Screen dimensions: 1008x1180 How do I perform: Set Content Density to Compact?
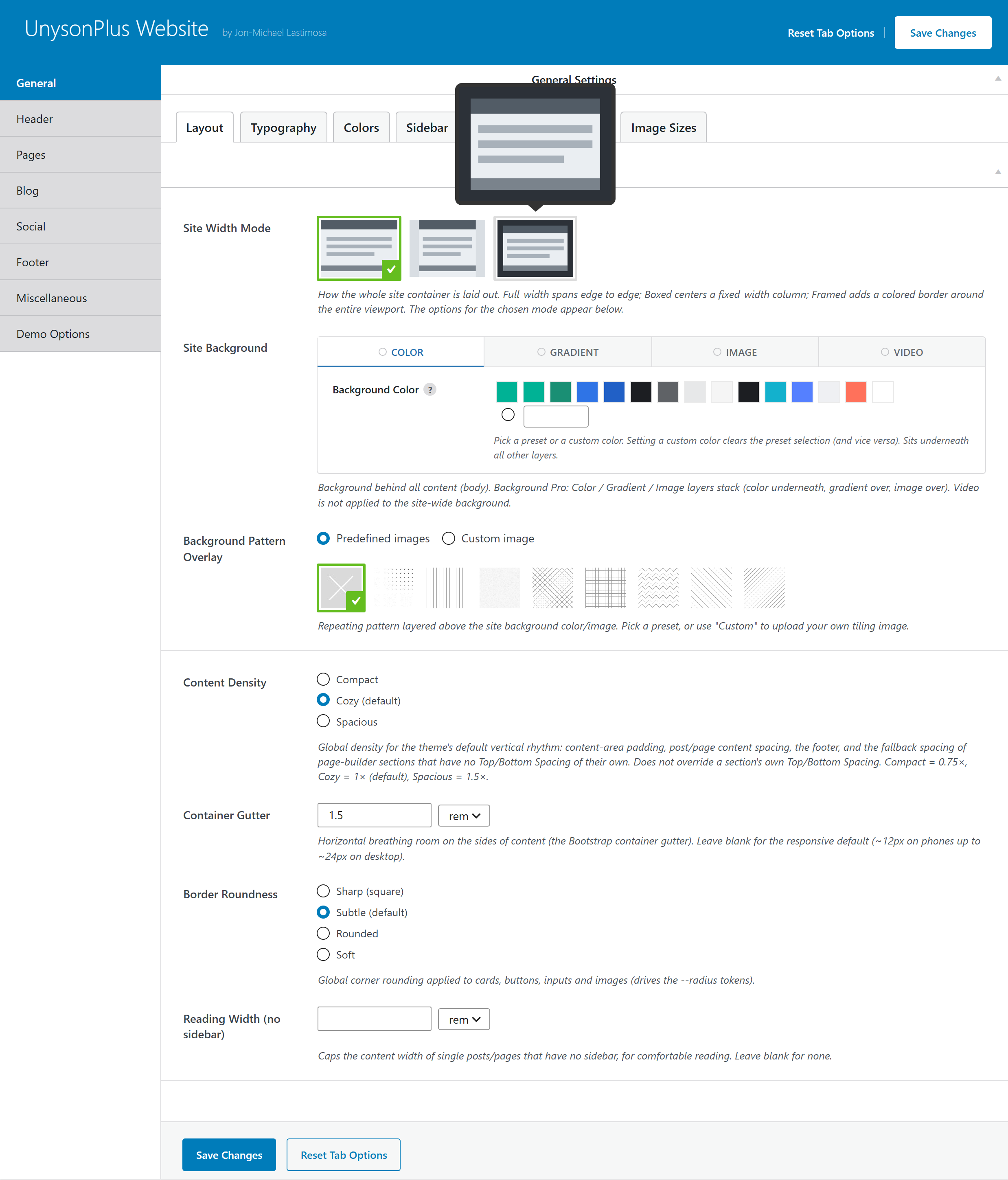[x=324, y=679]
